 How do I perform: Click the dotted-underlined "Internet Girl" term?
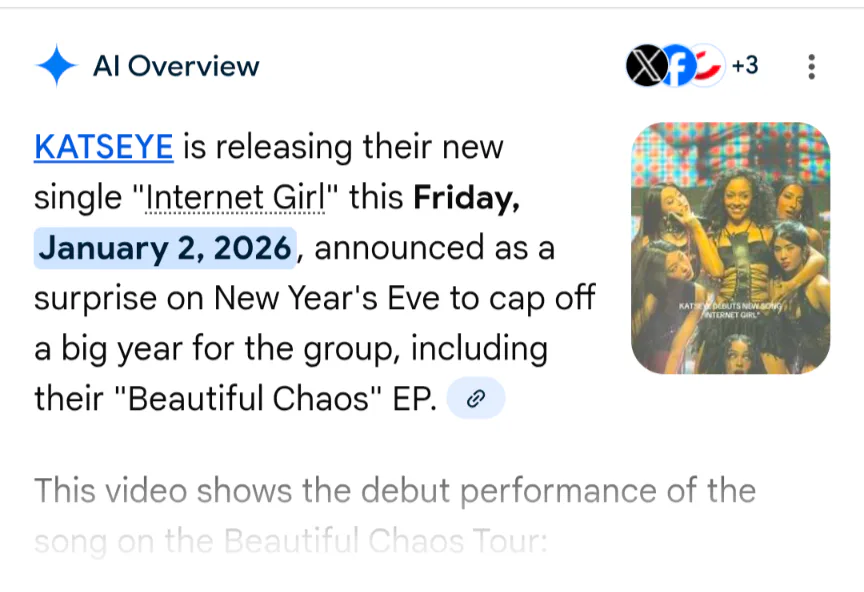point(237,197)
